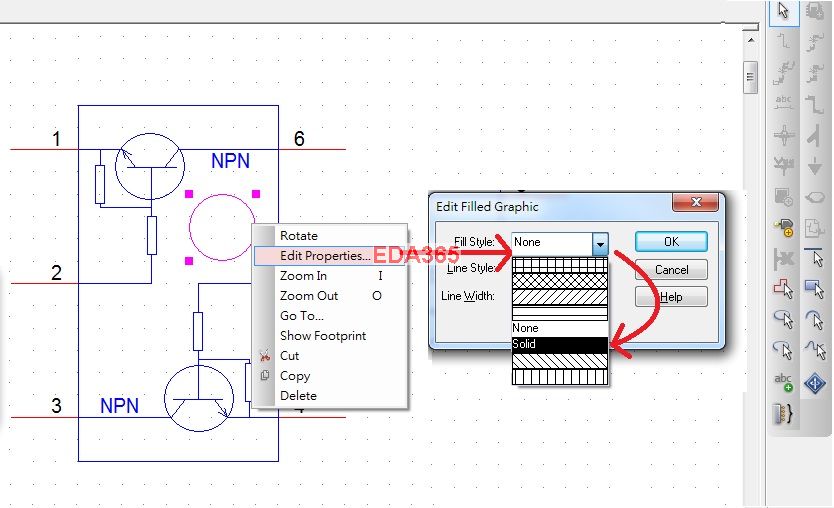The height and width of the screenshot is (508, 834).
Task: Click pin number 6 label
Action: click(299, 139)
